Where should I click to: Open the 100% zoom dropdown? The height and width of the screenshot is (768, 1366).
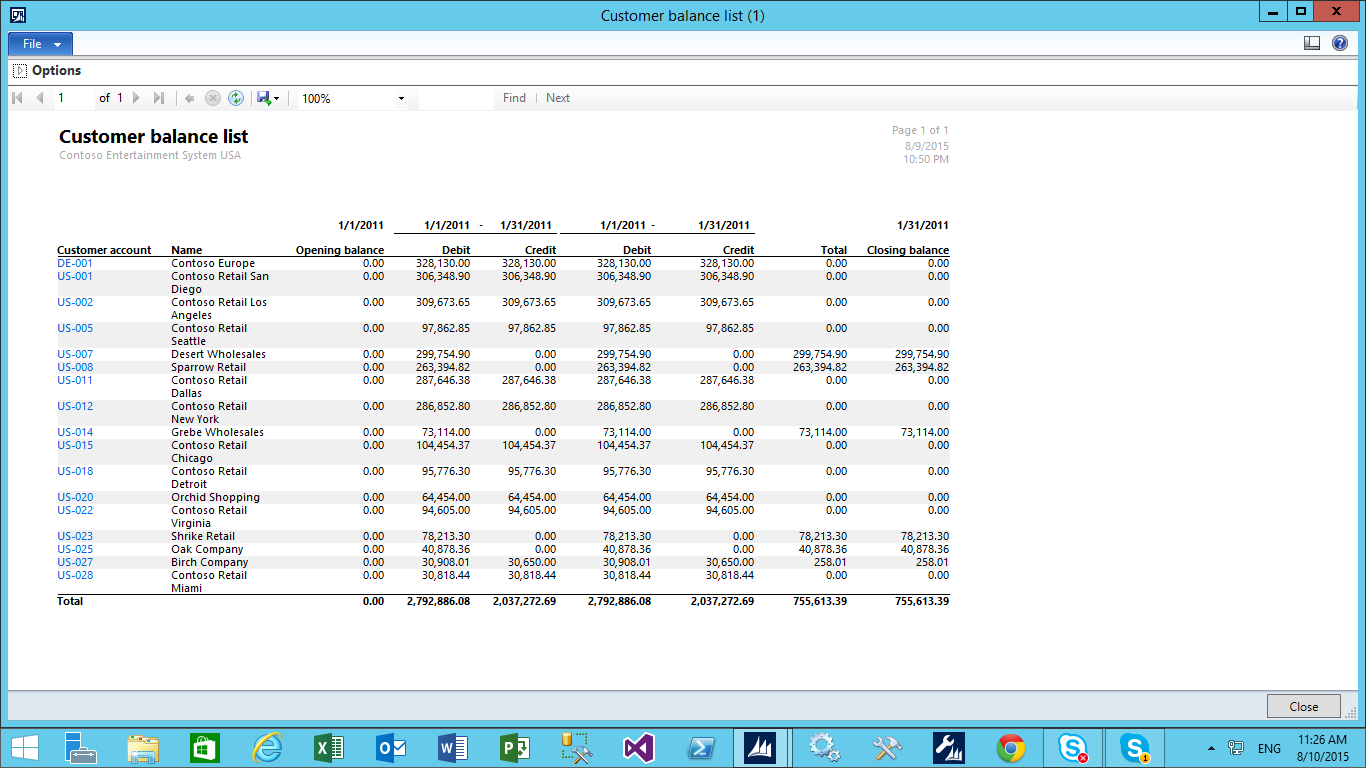pos(353,98)
